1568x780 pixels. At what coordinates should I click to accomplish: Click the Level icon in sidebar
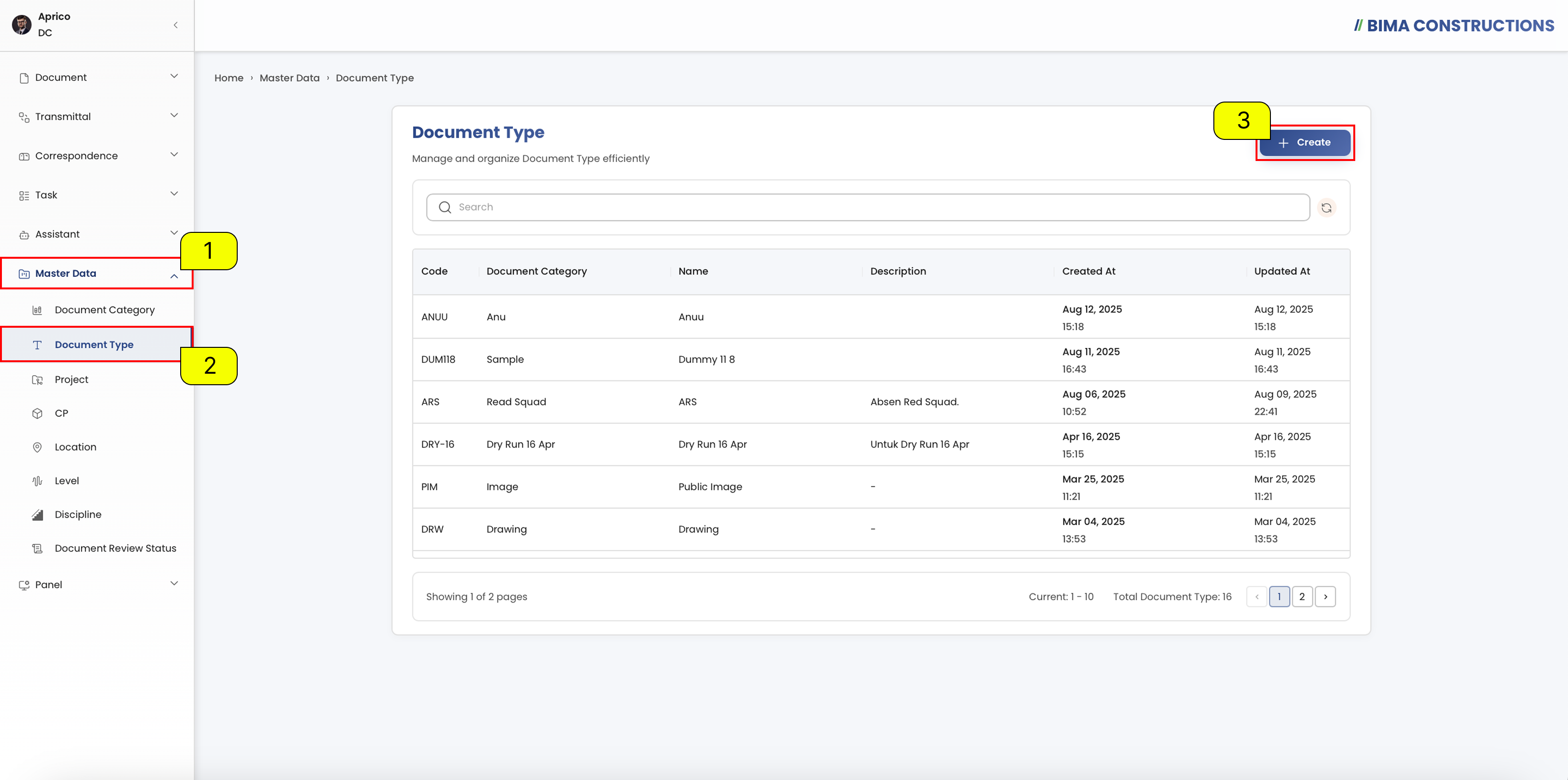pyautogui.click(x=37, y=481)
